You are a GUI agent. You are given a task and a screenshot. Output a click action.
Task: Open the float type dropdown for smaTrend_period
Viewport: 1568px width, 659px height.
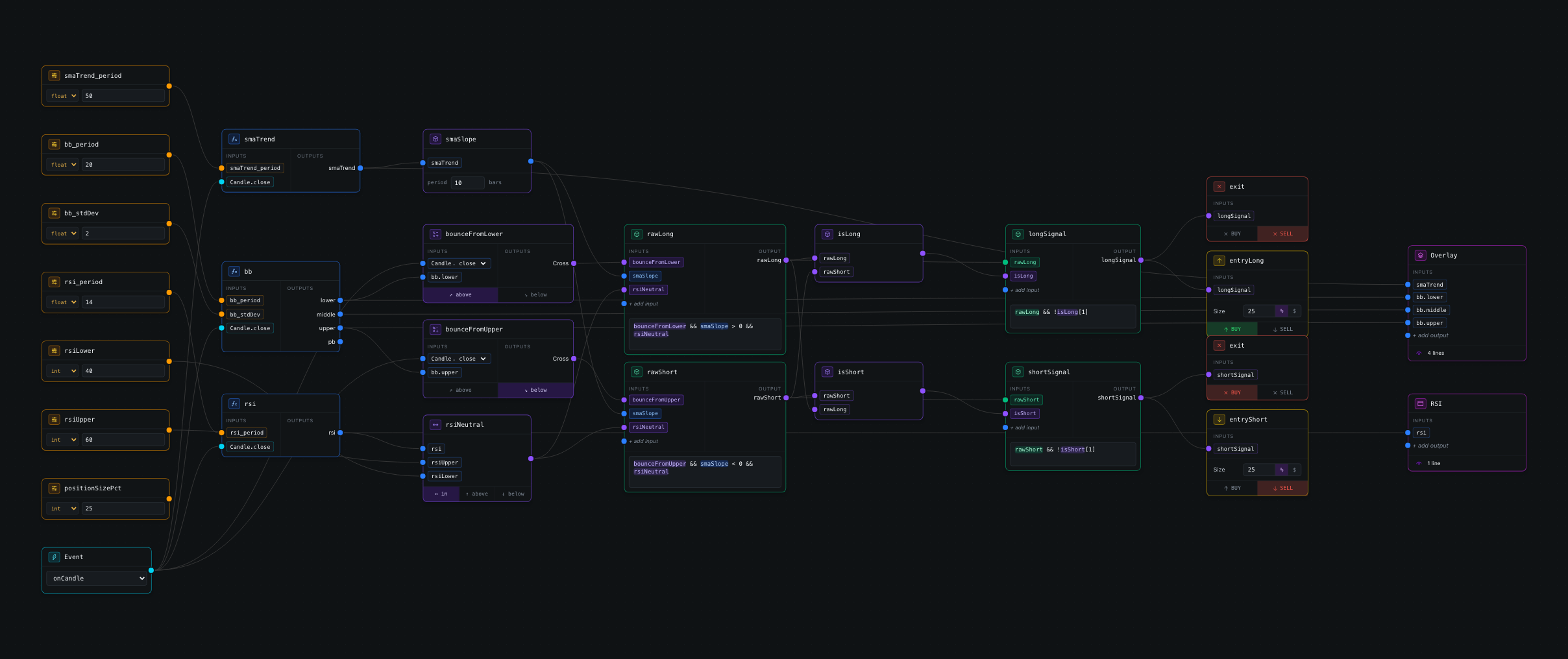tap(63, 96)
